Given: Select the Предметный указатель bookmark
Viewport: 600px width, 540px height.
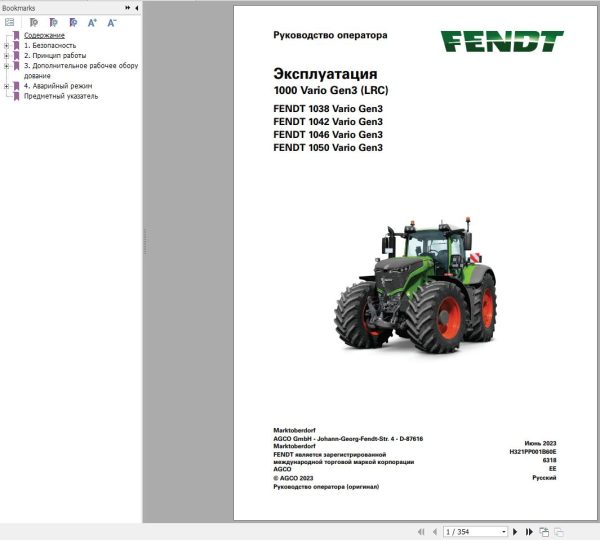Looking at the screenshot, I should click(x=61, y=96).
